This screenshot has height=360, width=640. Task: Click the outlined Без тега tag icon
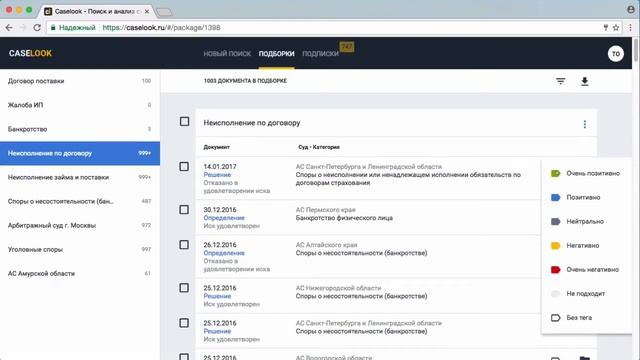(556, 318)
